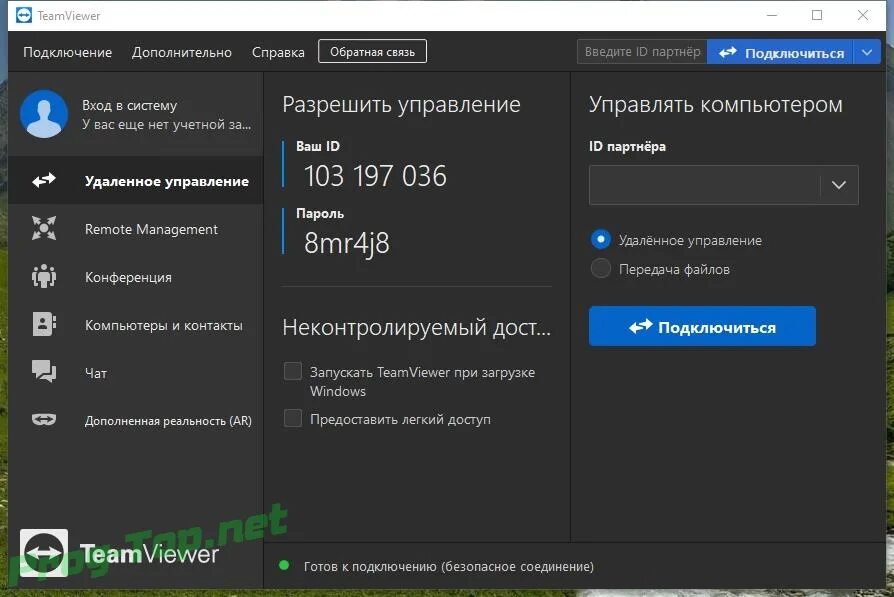Viewport: 894px width, 597px height.
Task: Click the Чат speech bubbles icon
Action: tap(44, 371)
